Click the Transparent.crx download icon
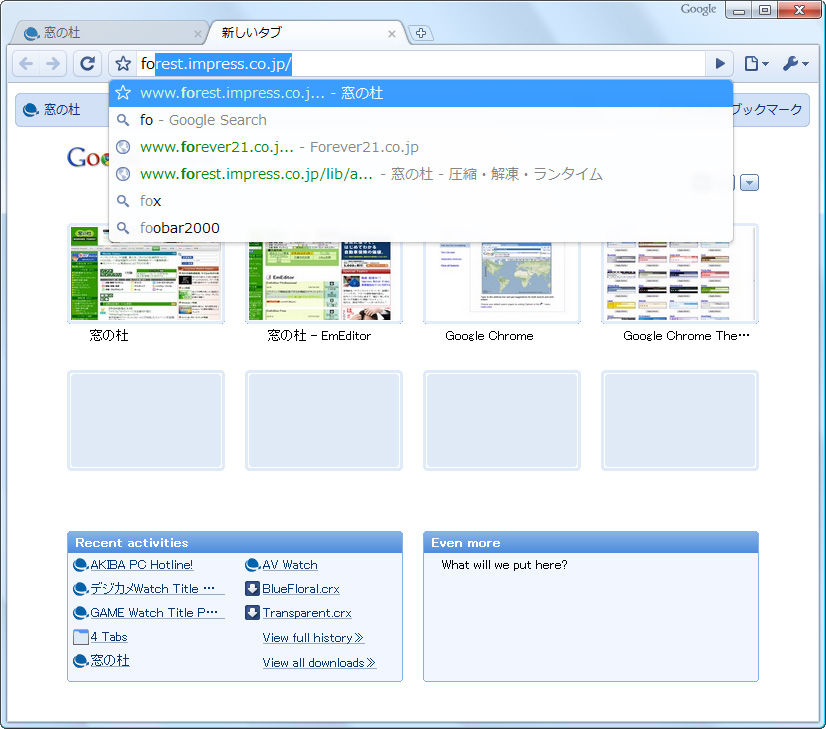 click(x=254, y=613)
